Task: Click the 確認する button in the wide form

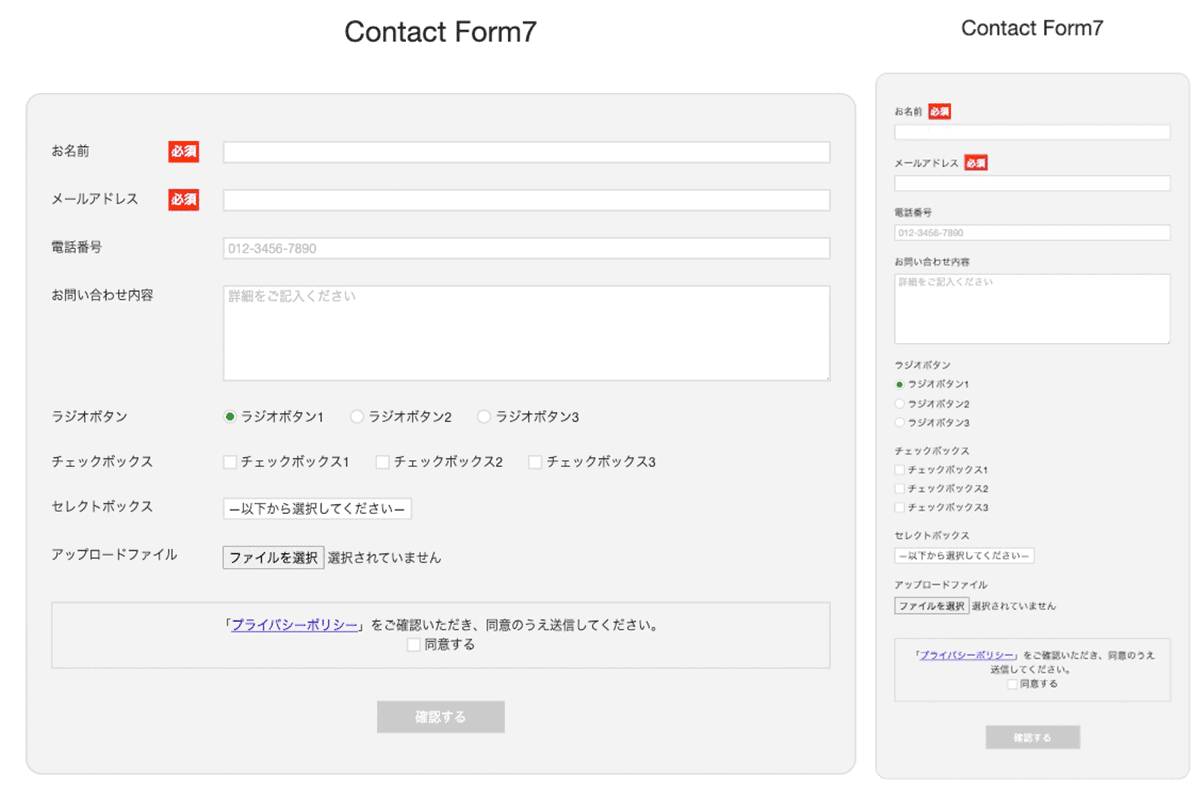Action: (440, 717)
